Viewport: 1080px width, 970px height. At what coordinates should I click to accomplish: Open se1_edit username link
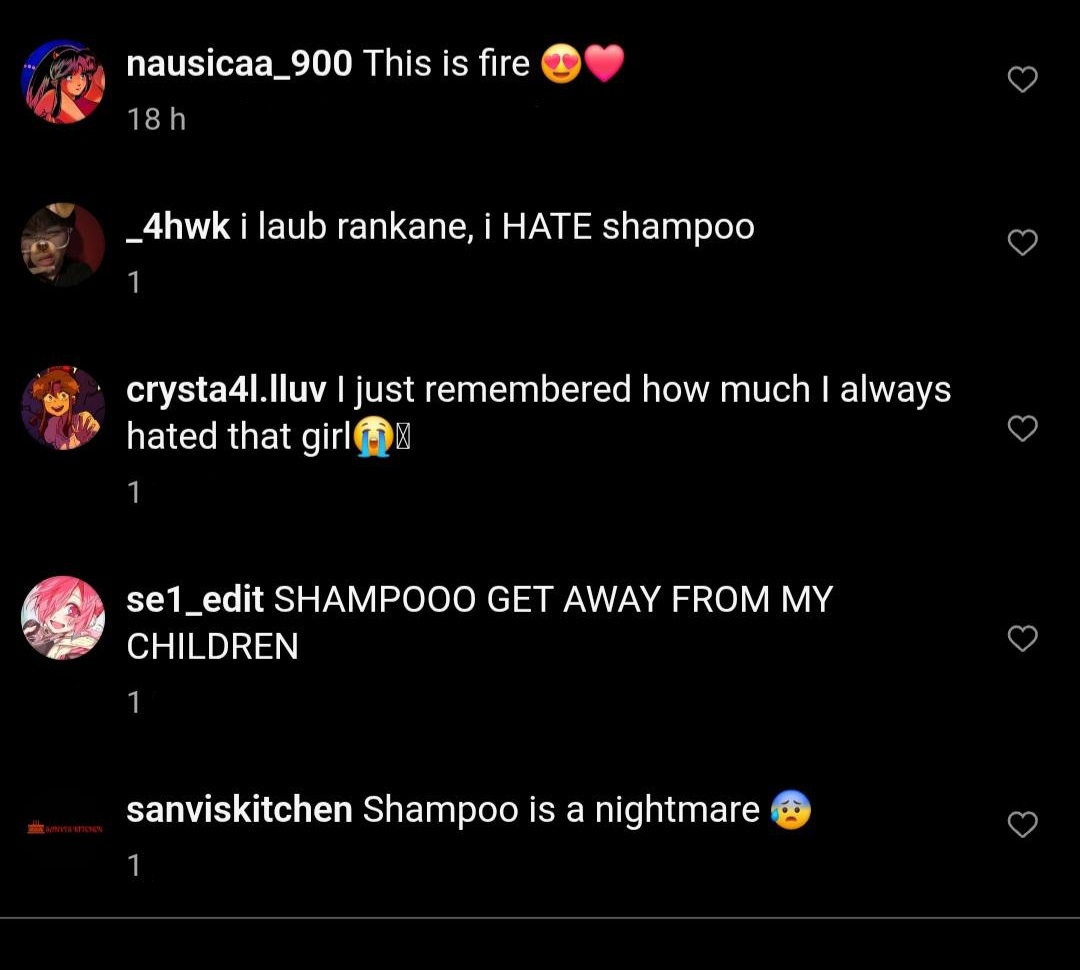coord(195,599)
